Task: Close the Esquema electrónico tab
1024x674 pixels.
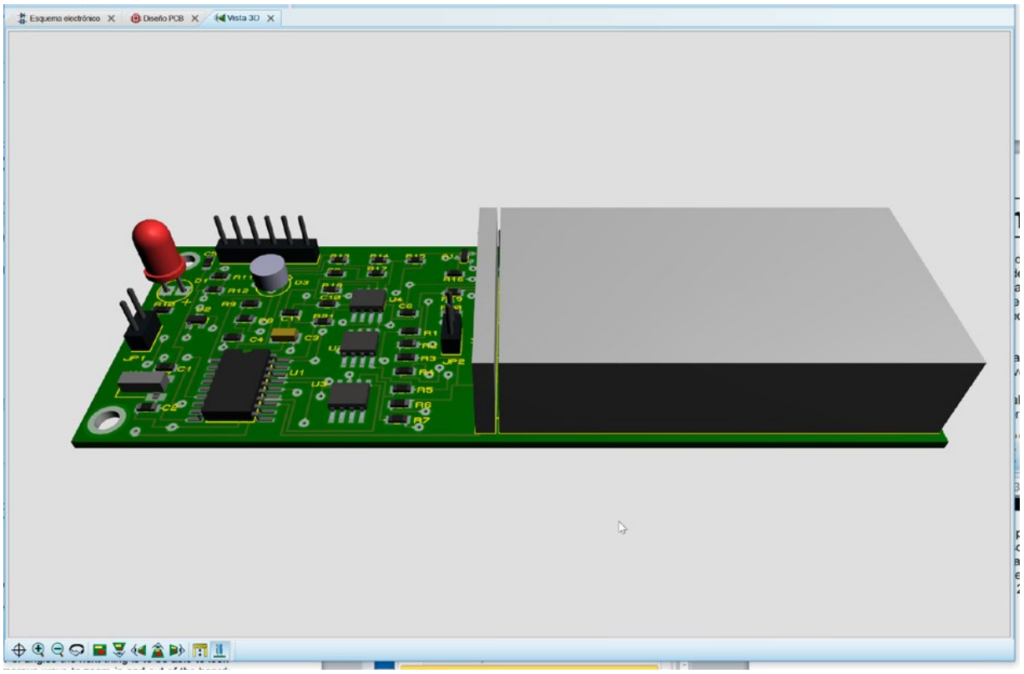Action: [111, 19]
